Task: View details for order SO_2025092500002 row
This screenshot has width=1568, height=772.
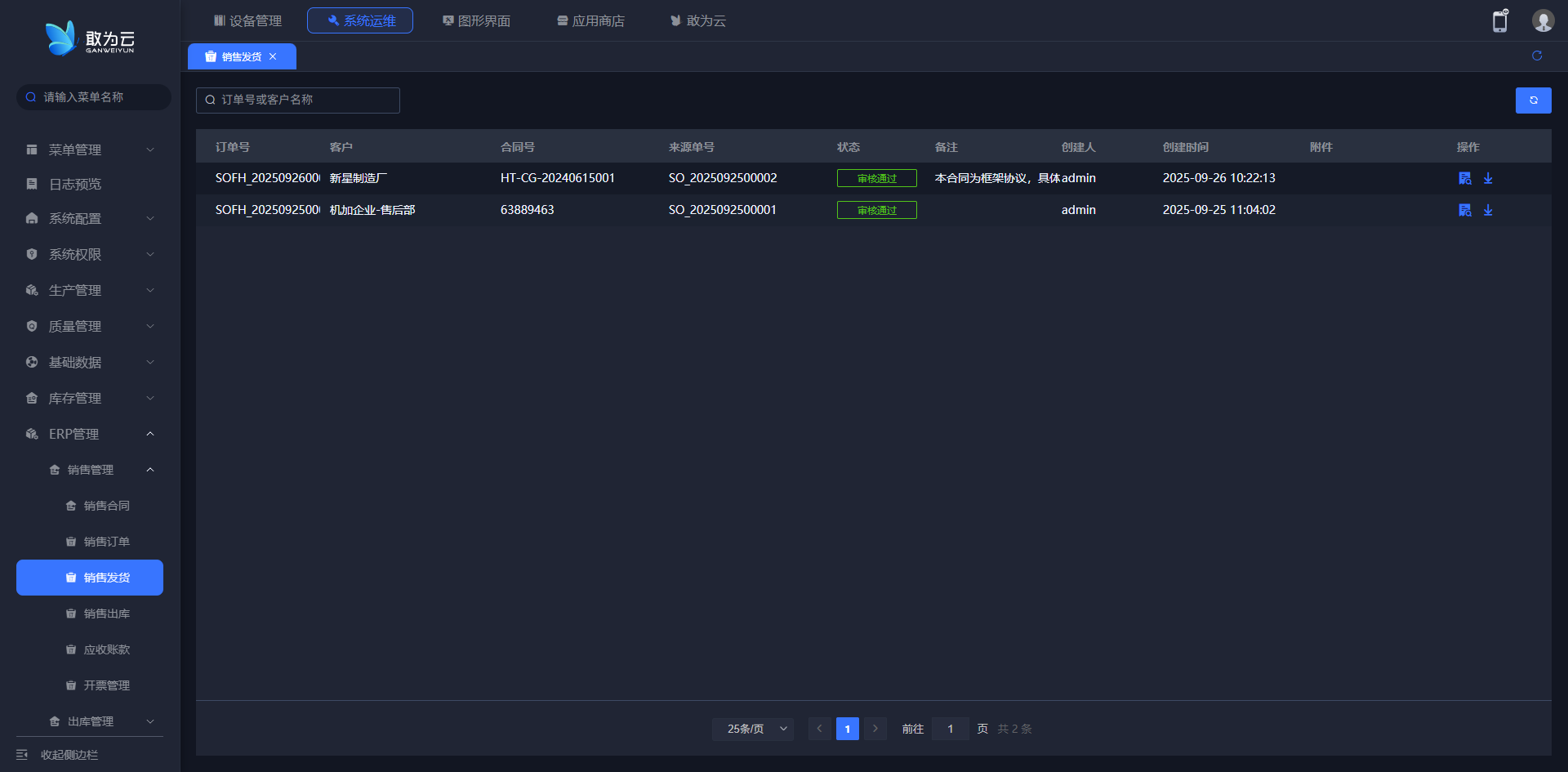Action: pyautogui.click(x=1465, y=178)
